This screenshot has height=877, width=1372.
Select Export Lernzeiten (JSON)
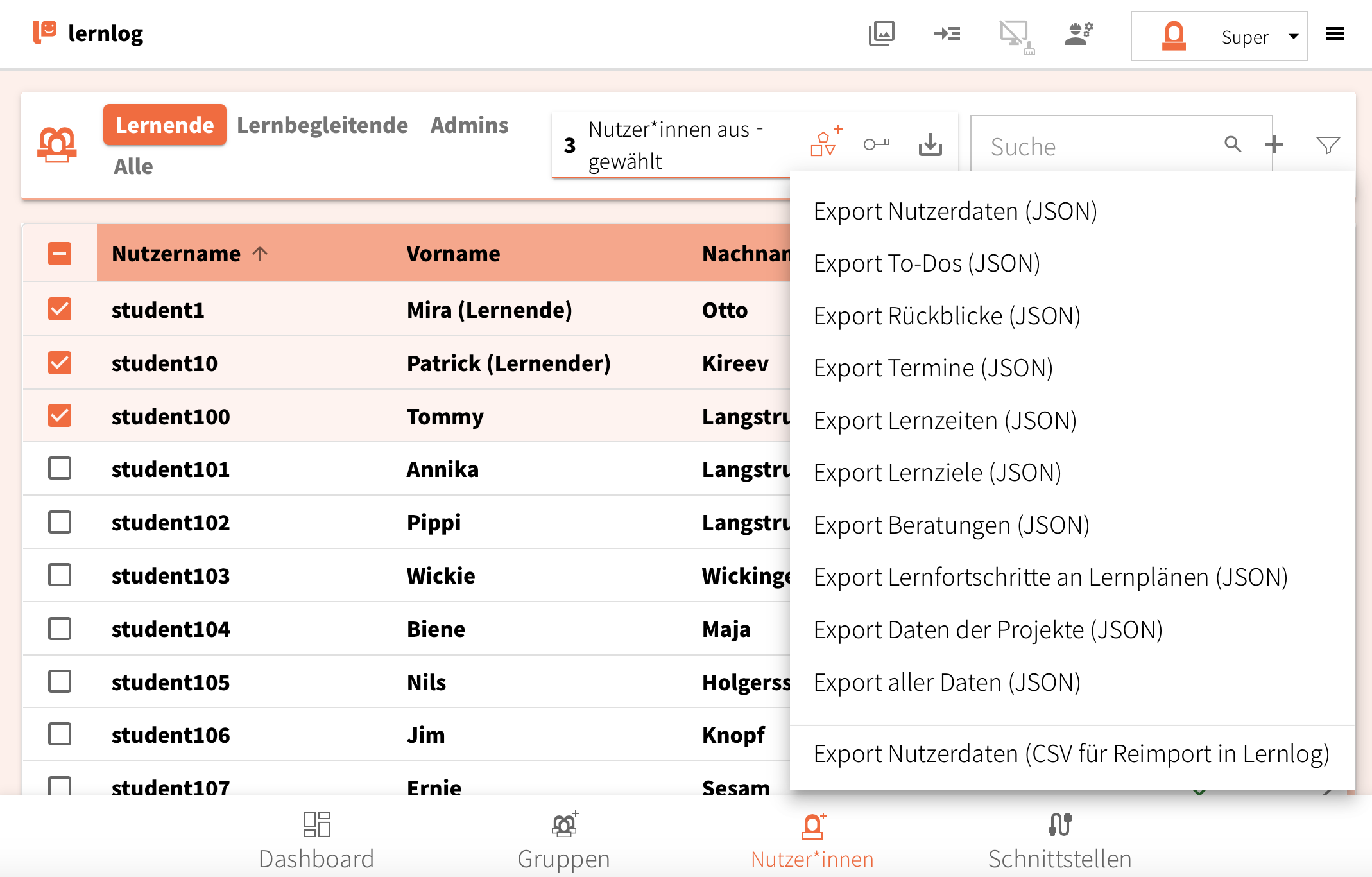click(1072, 421)
